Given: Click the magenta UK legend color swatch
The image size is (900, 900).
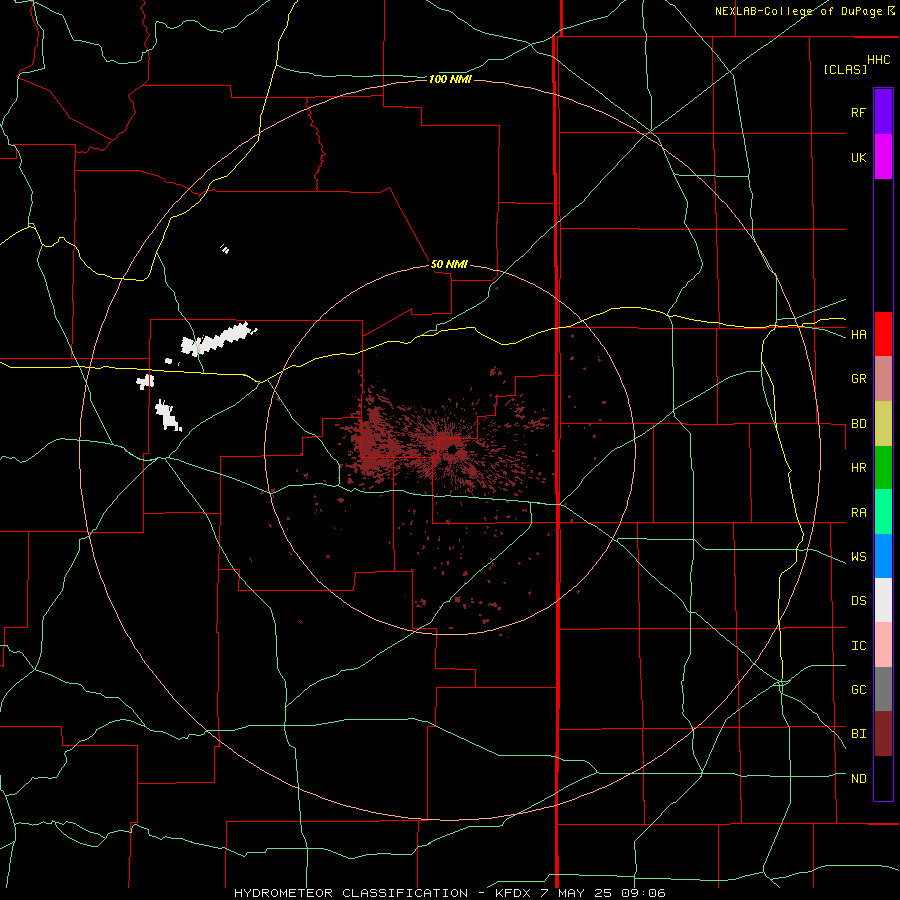Looking at the screenshot, I should click(x=883, y=157).
